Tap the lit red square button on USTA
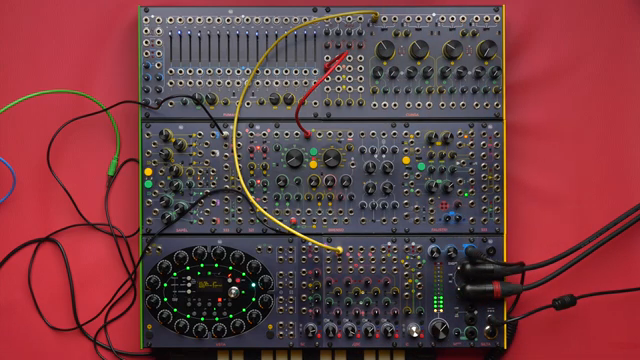 pos(220,300)
